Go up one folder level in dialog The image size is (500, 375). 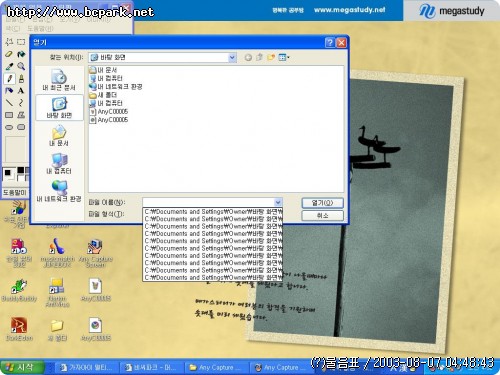click(x=259, y=57)
